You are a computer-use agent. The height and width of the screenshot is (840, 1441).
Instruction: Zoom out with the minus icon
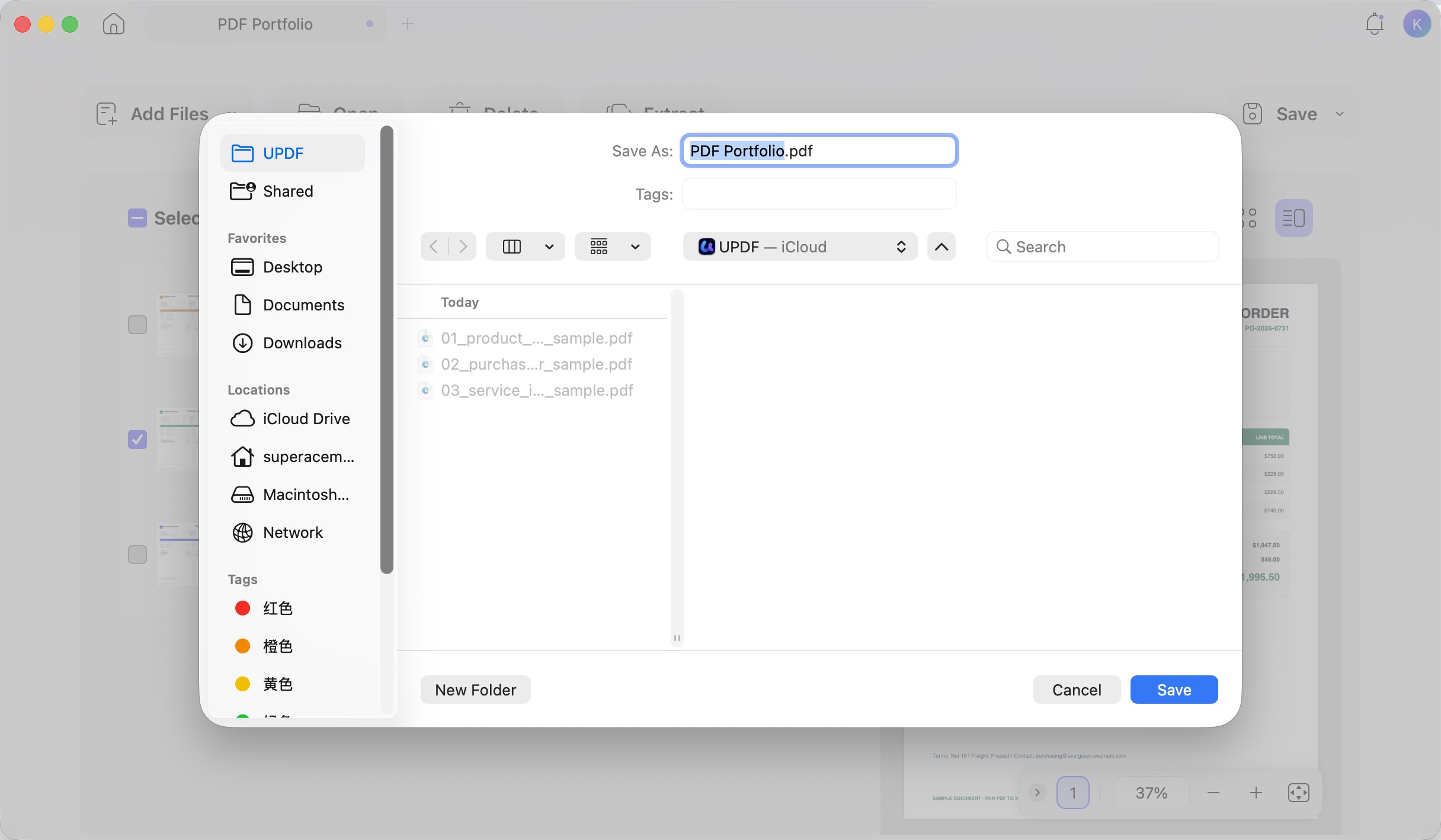point(1213,793)
